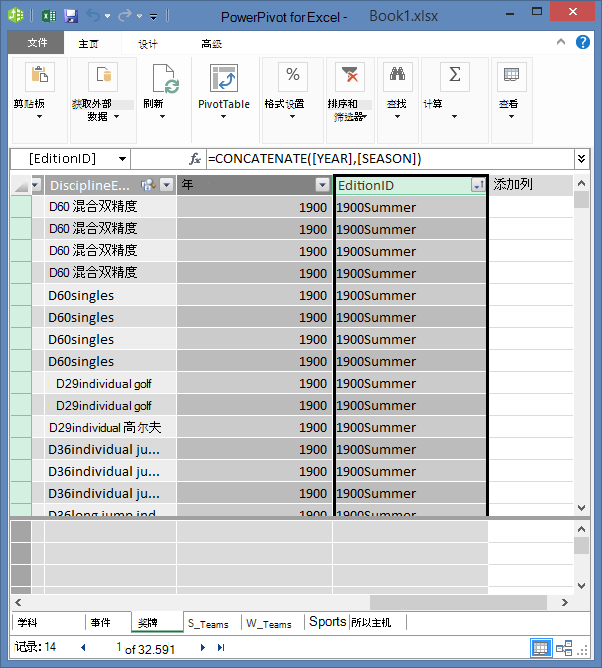Click the Redo arrow icon

[x=125, y=16]
